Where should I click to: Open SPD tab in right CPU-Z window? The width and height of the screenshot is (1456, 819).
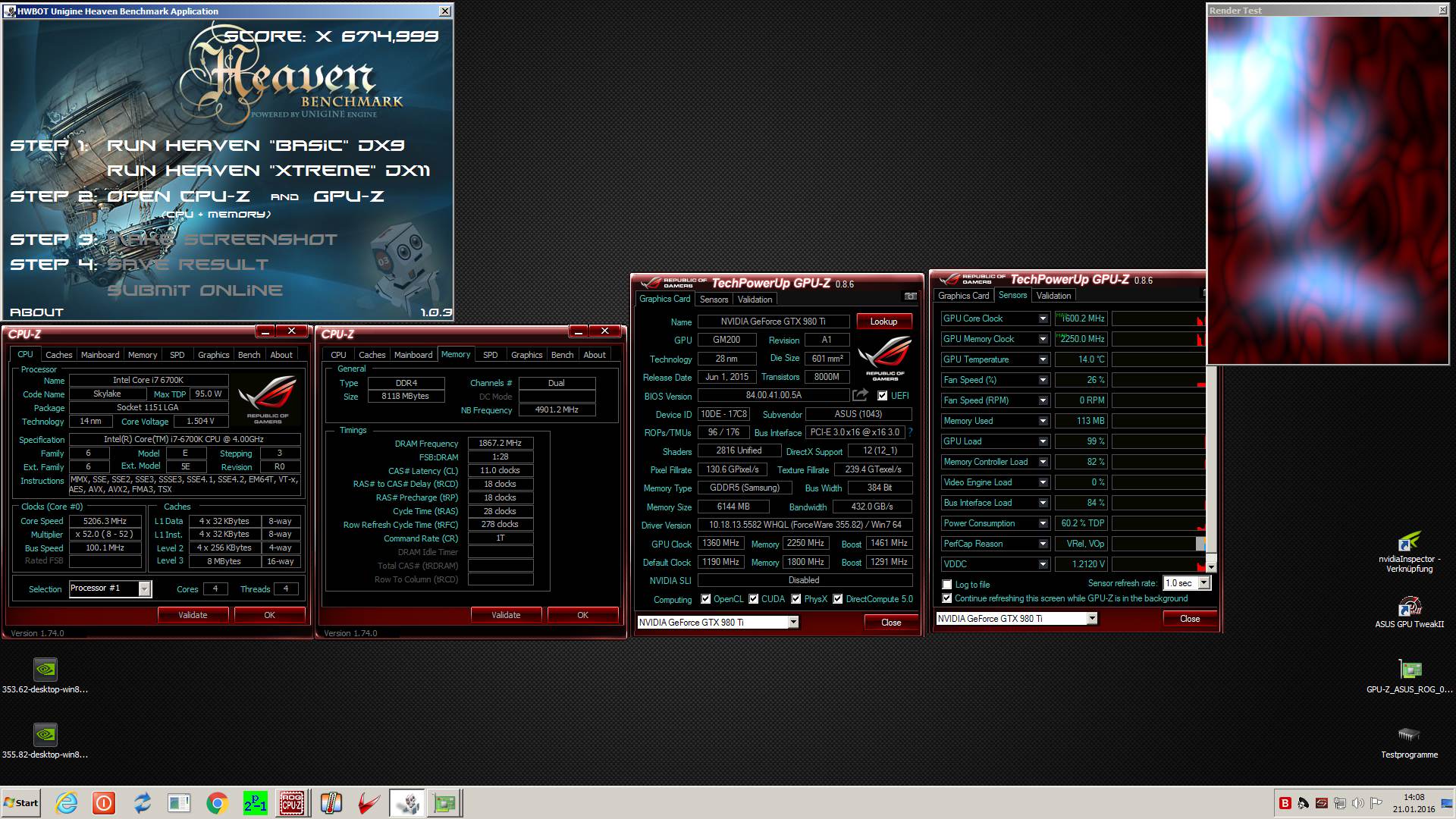491,355
